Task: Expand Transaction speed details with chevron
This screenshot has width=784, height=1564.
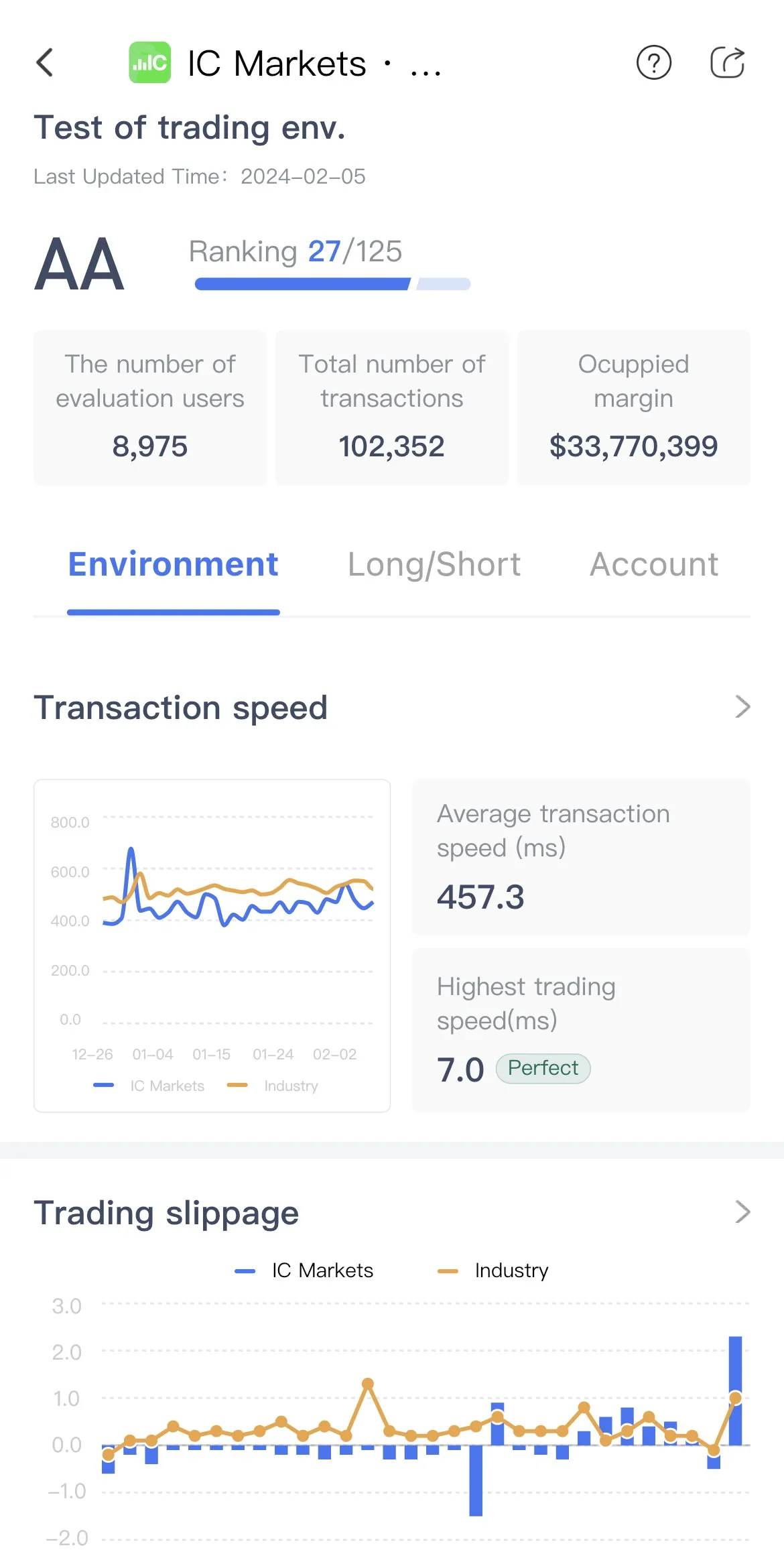Action: coord(742,707)
